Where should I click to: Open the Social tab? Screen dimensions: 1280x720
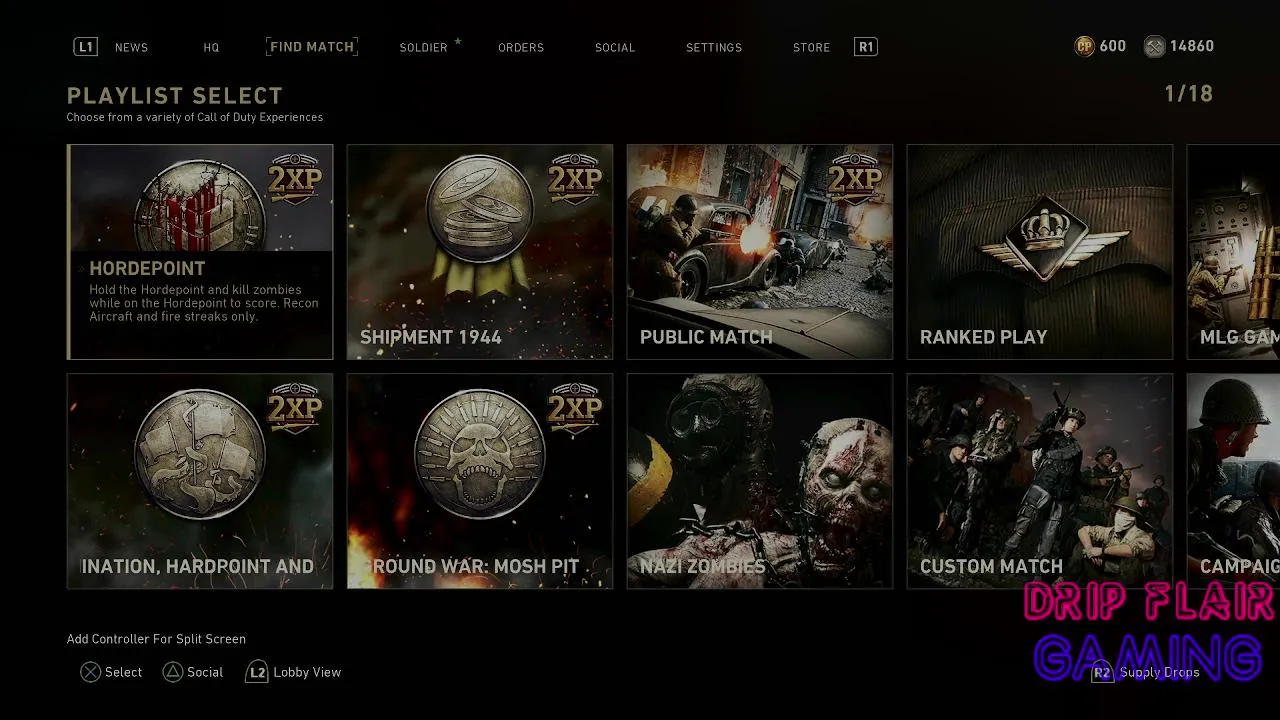[x=615, y=47]
